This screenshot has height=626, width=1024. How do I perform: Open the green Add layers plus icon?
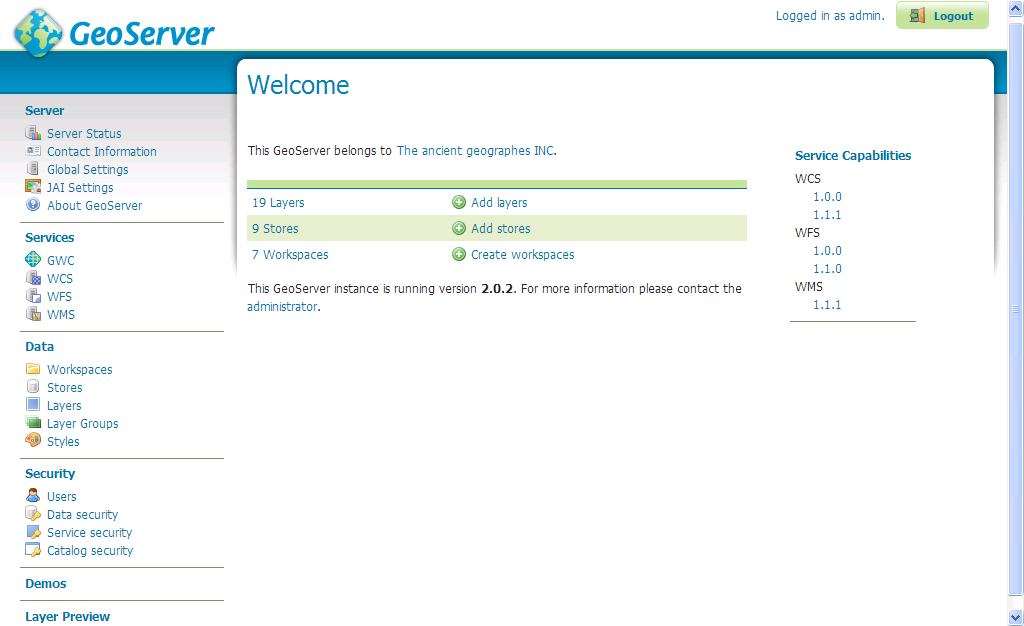coord(460,202)
